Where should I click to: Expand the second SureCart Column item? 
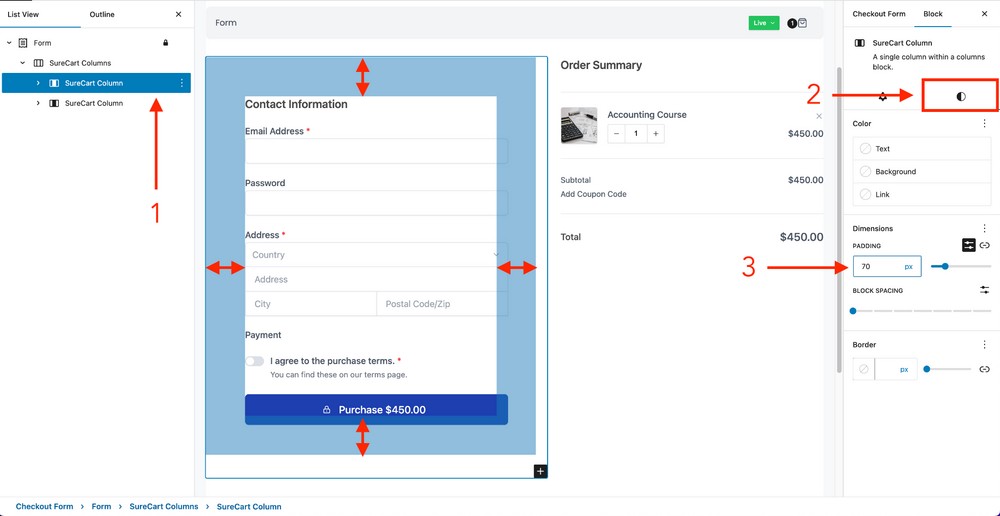(38, 103)
